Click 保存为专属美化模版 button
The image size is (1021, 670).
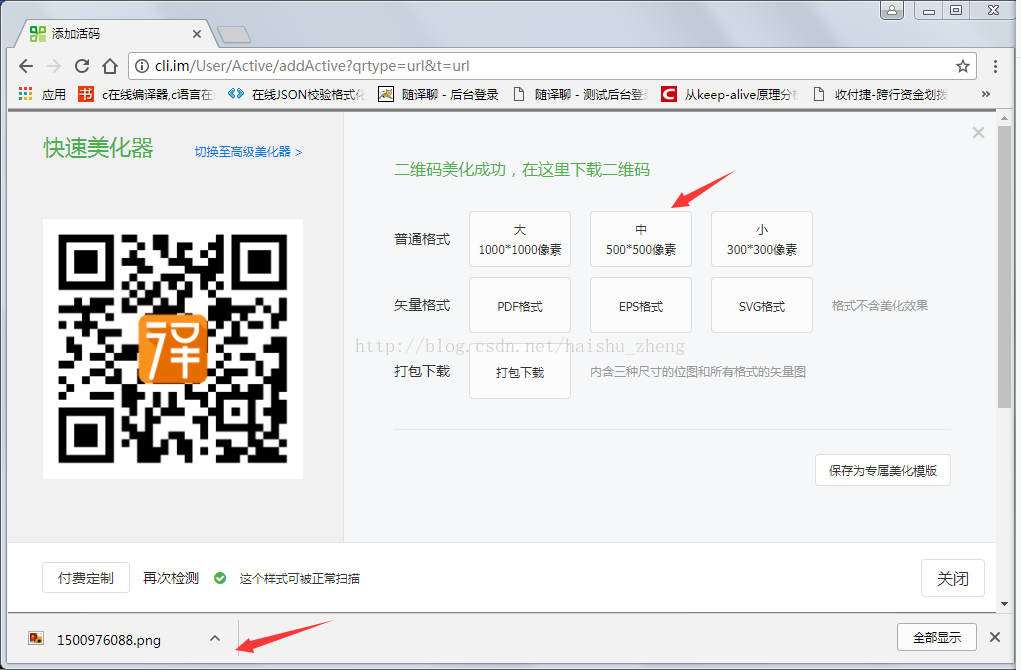882,470
